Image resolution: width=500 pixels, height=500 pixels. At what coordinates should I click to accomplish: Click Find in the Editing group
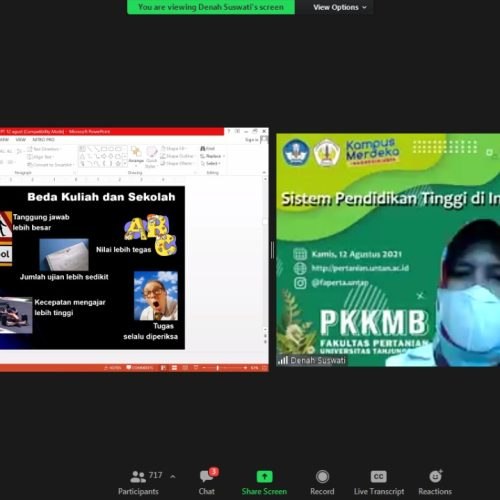pyautogui.click(x=208, y=148)
